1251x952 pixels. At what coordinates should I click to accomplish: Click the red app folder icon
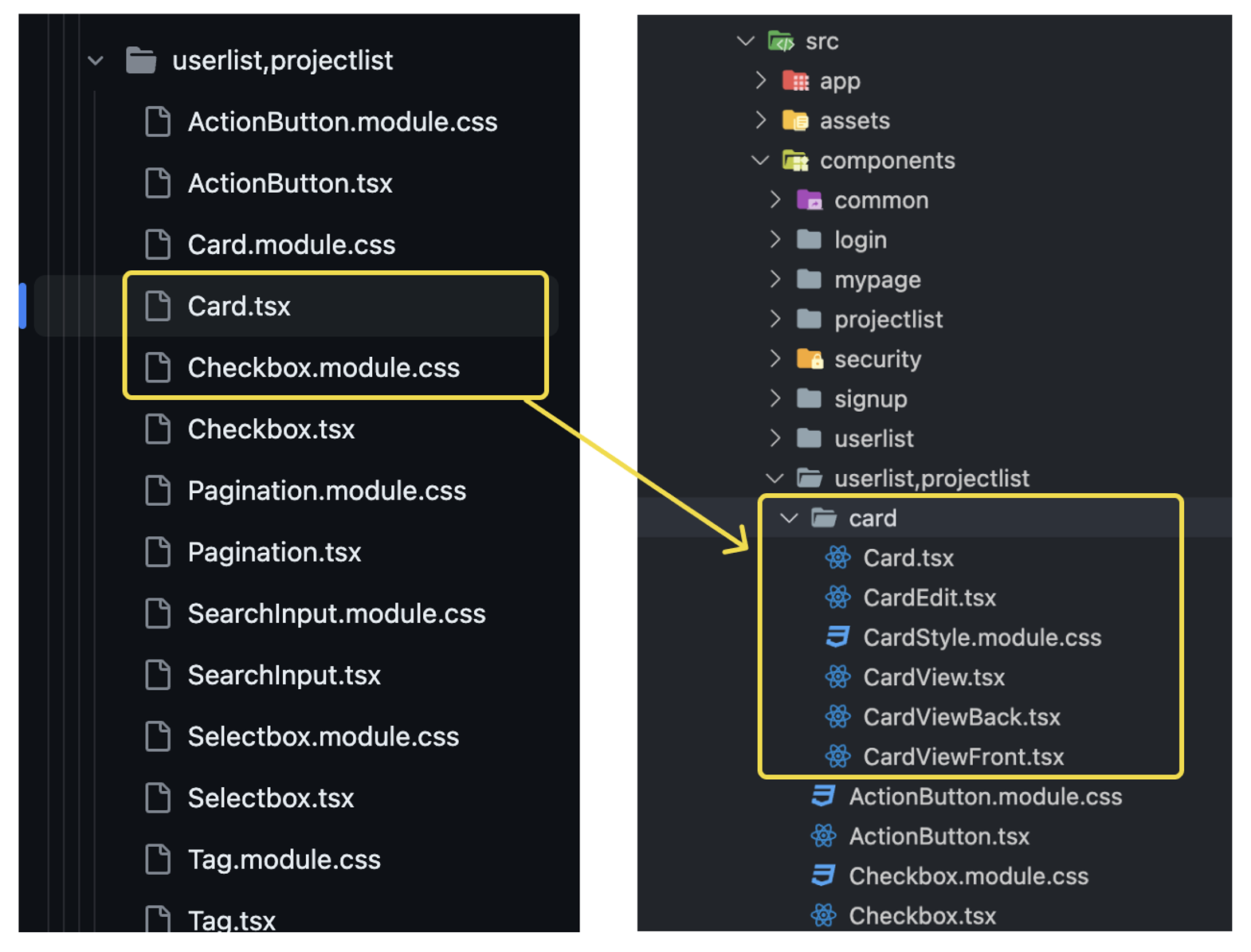(795, 80)
